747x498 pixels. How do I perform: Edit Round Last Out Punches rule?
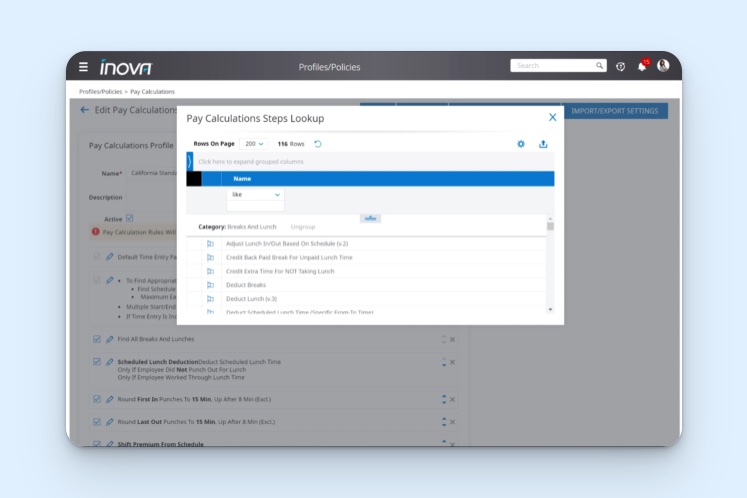[x=110, y=422]
